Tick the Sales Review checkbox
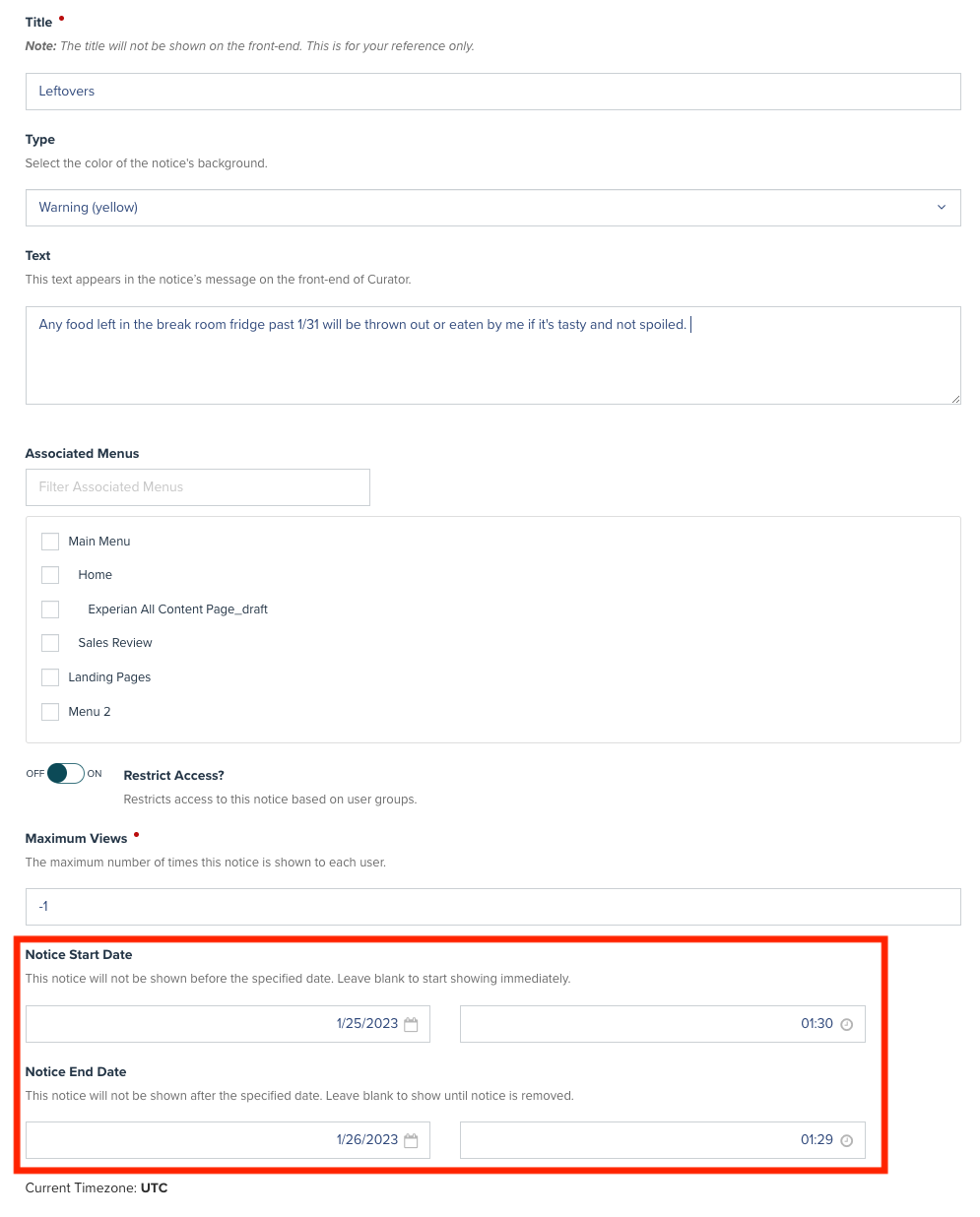Image resolution: width=980 pixels, height=1217 pixels. [50, 643]
